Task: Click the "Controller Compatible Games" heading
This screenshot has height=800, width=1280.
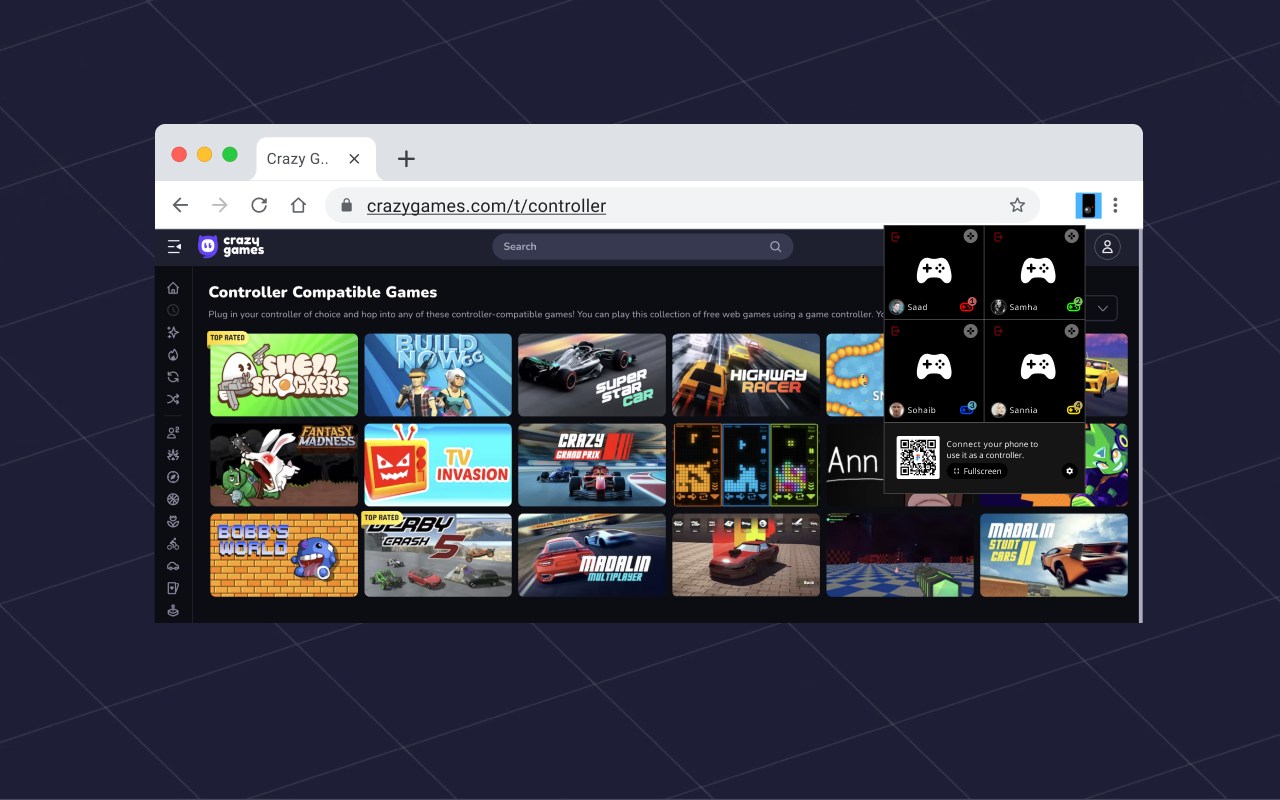Action: point(323,292)
